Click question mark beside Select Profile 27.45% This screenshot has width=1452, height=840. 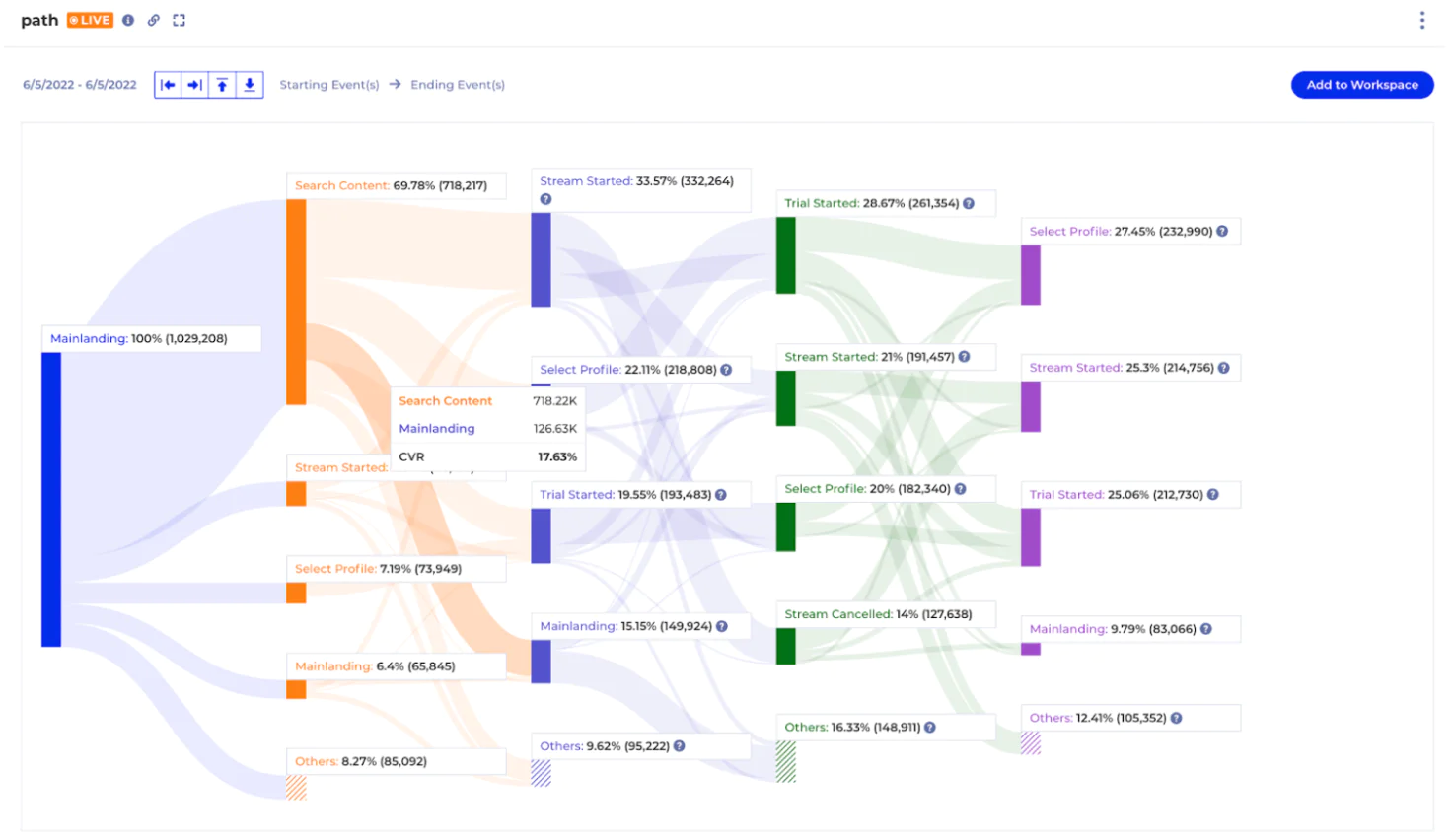[1222, 231]
